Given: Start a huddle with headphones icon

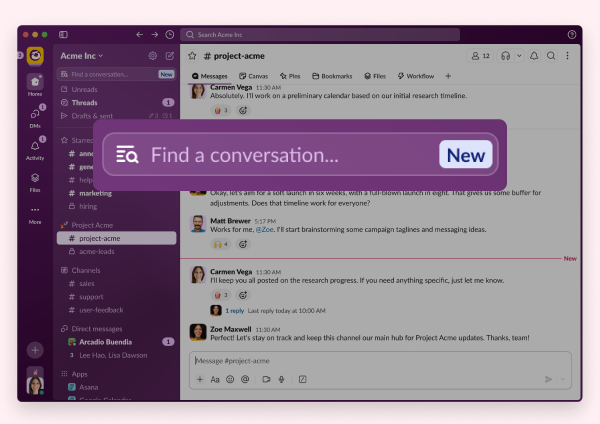Looking at the screenshot, I should coord(505,56).
